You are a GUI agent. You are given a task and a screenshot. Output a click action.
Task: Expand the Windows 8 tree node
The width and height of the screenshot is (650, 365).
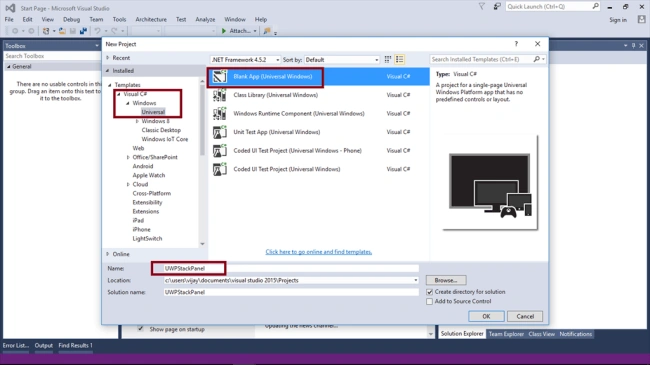[137, 121]
